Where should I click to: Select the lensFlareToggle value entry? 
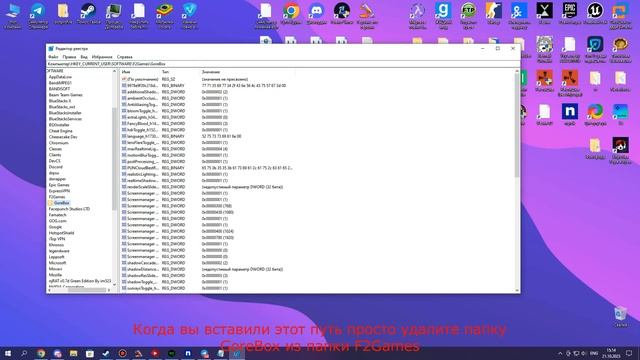click(x=140, y=142)
